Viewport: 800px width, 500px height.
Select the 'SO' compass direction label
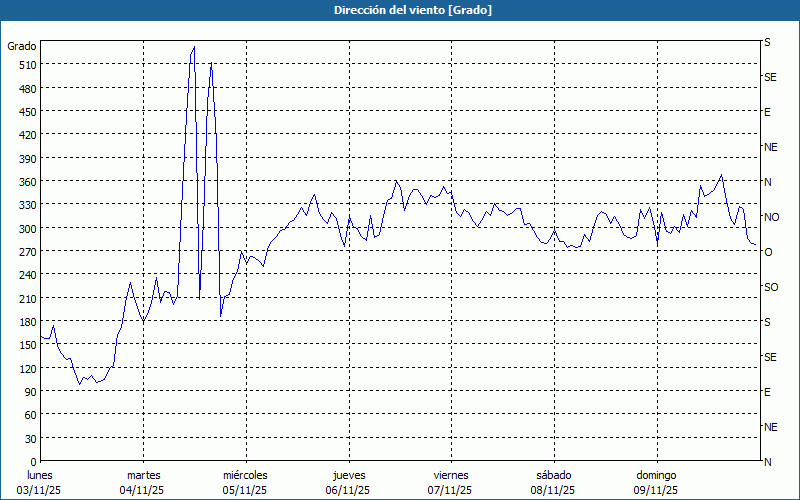coord(771,287)
